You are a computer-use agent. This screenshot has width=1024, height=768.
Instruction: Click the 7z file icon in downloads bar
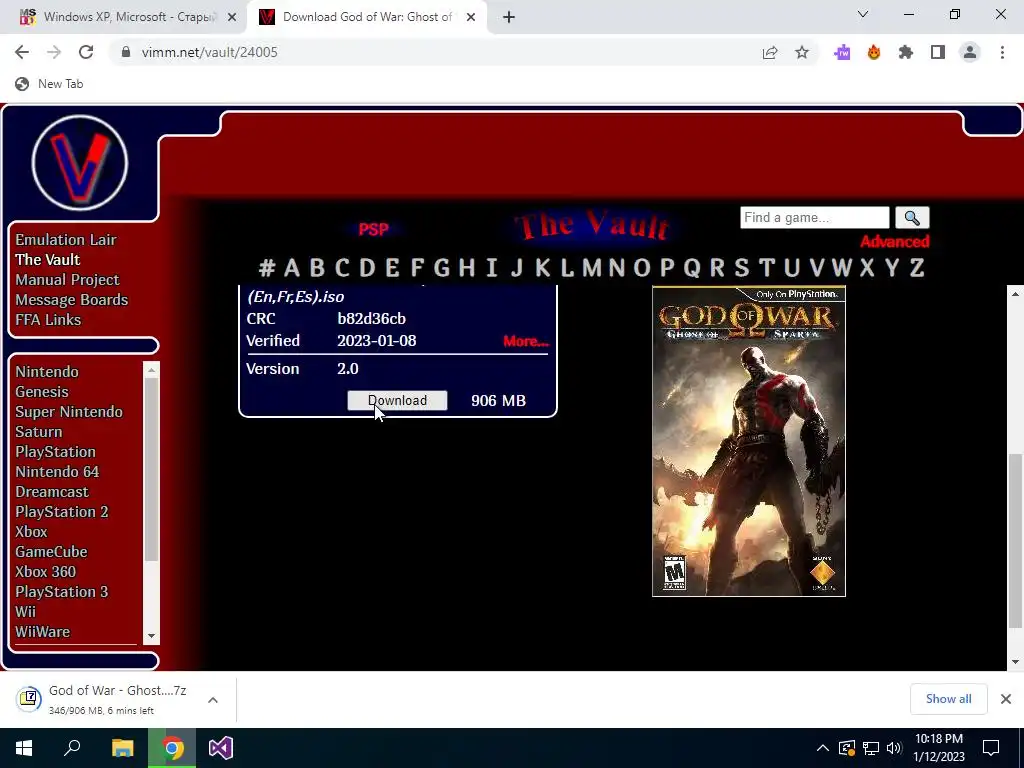pos(29,699)
